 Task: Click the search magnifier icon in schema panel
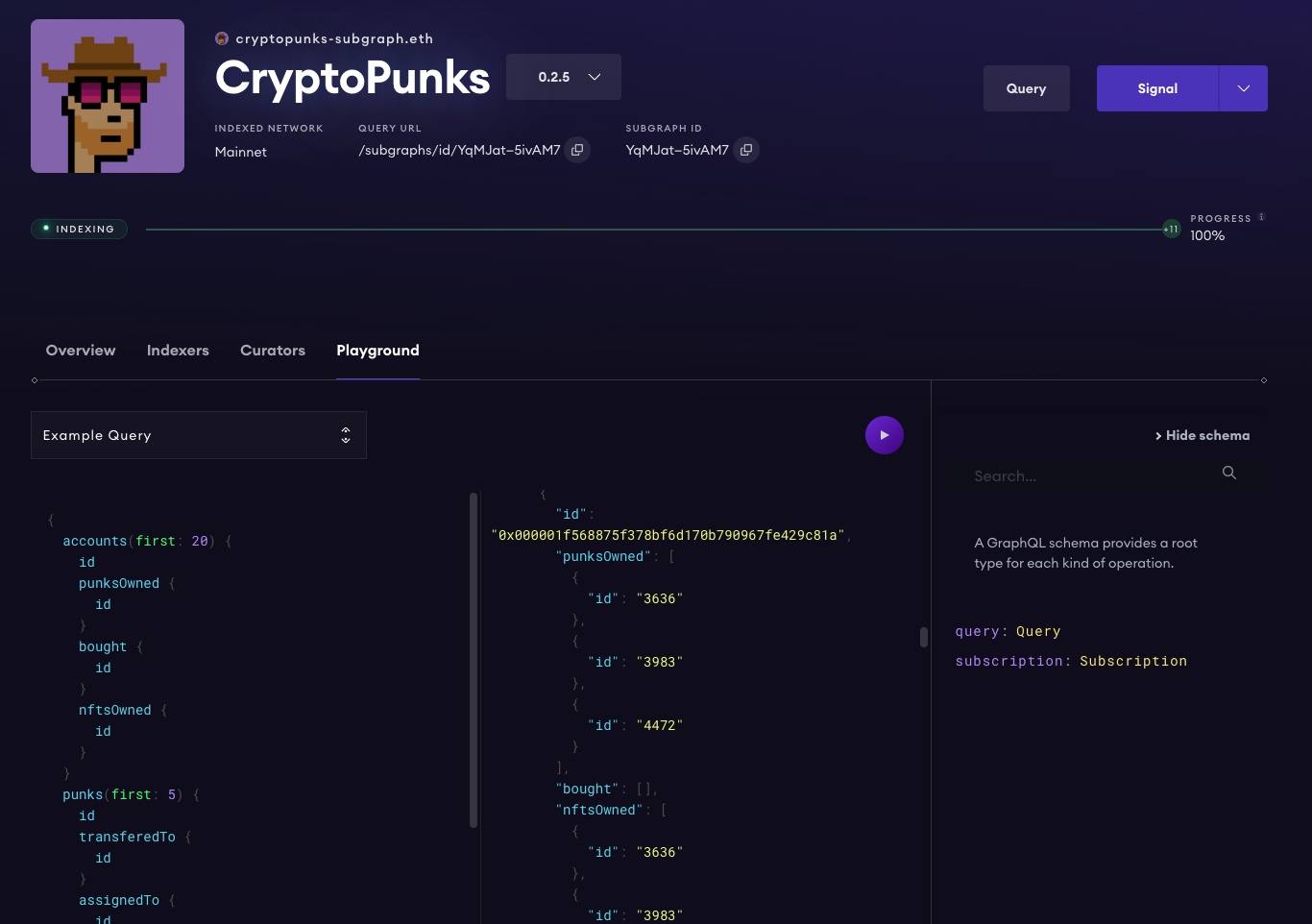pos(1229,473)
